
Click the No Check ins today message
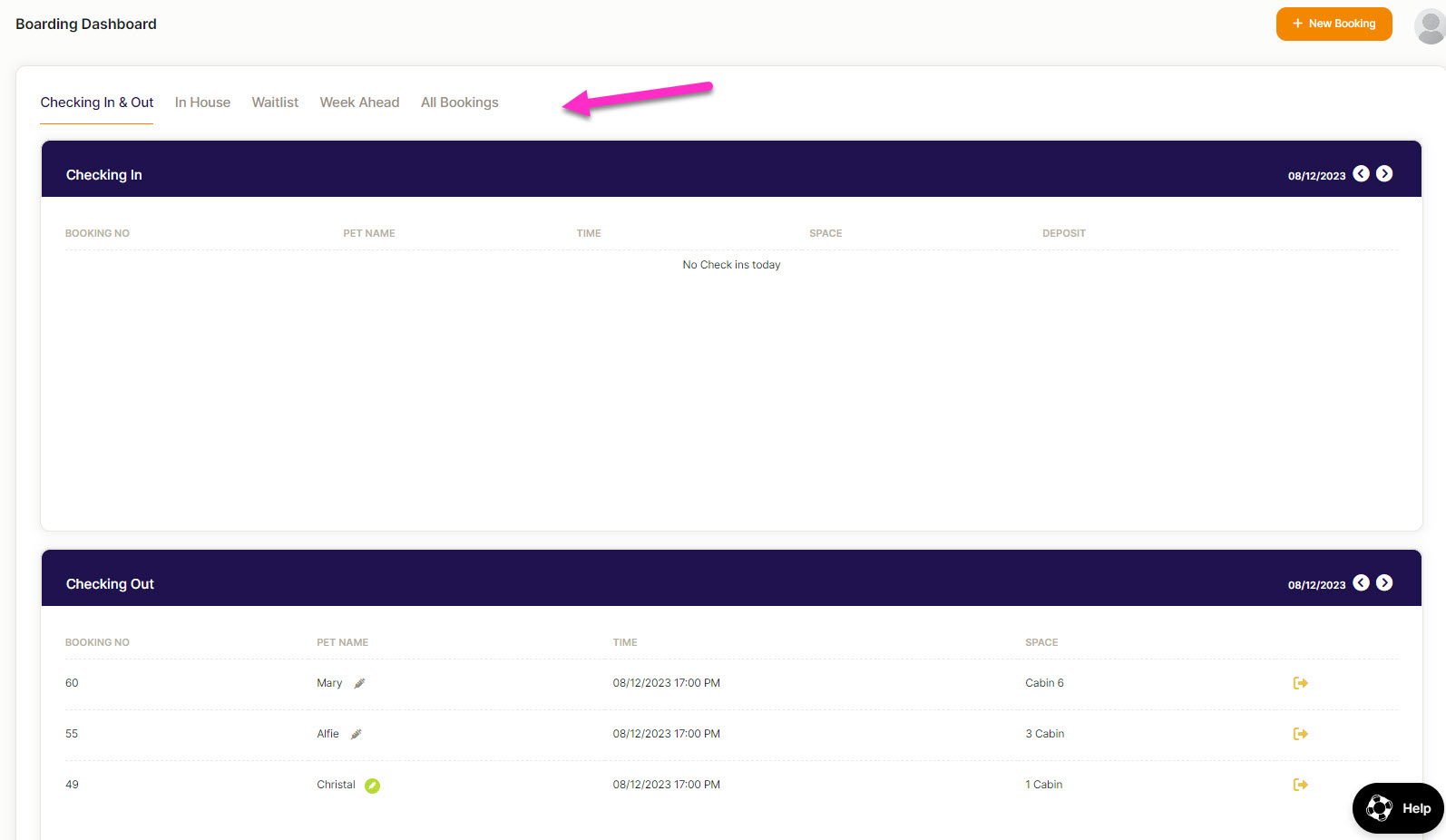(x=731, y=265)
